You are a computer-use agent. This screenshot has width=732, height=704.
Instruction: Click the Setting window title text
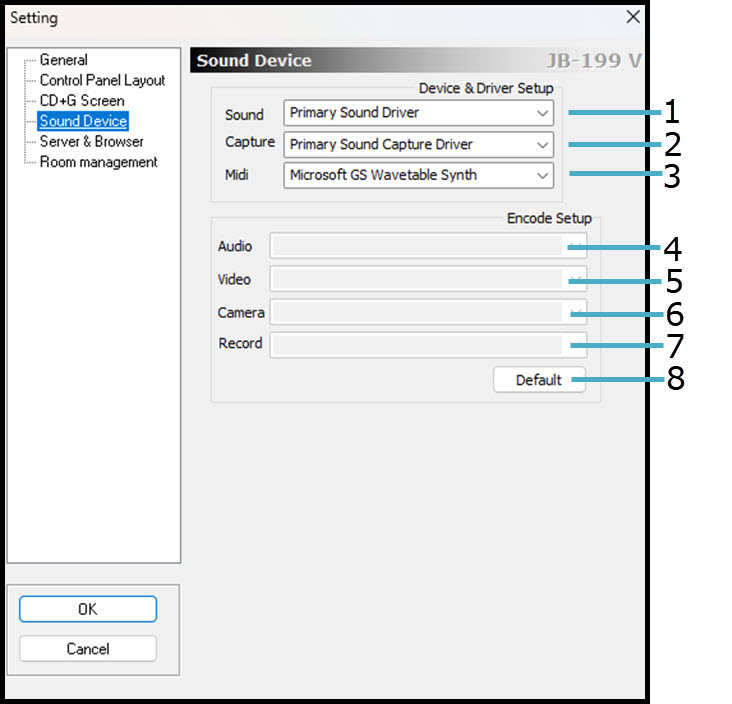[x=34, y=18]
